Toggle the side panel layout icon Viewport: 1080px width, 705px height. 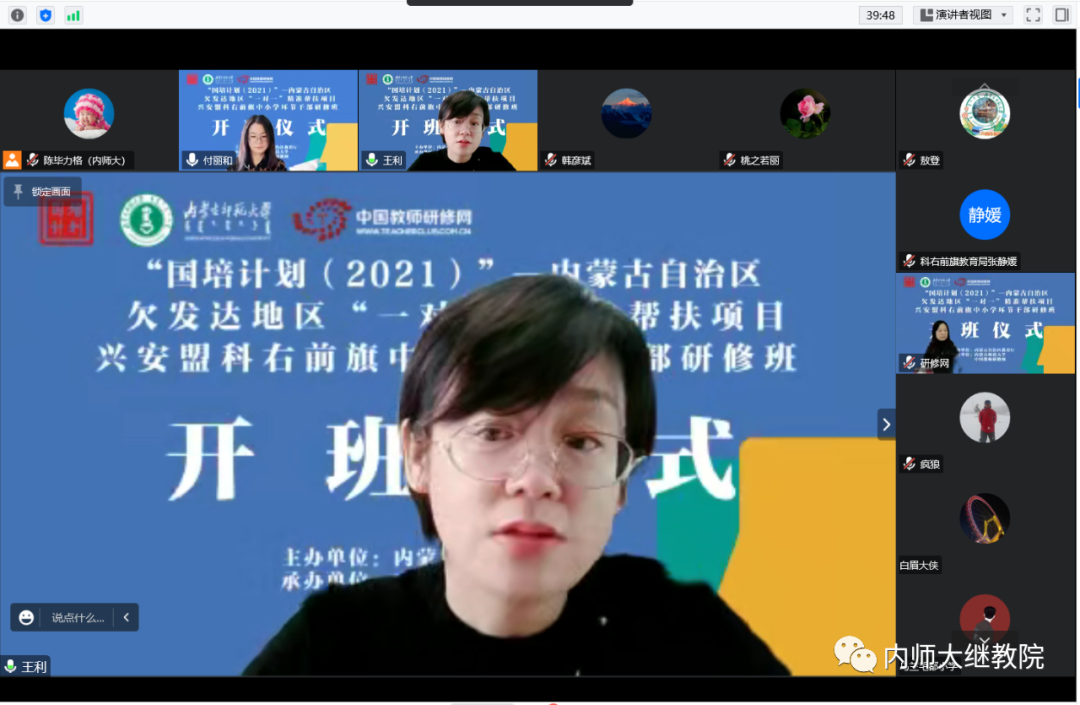click(1061, 15)
